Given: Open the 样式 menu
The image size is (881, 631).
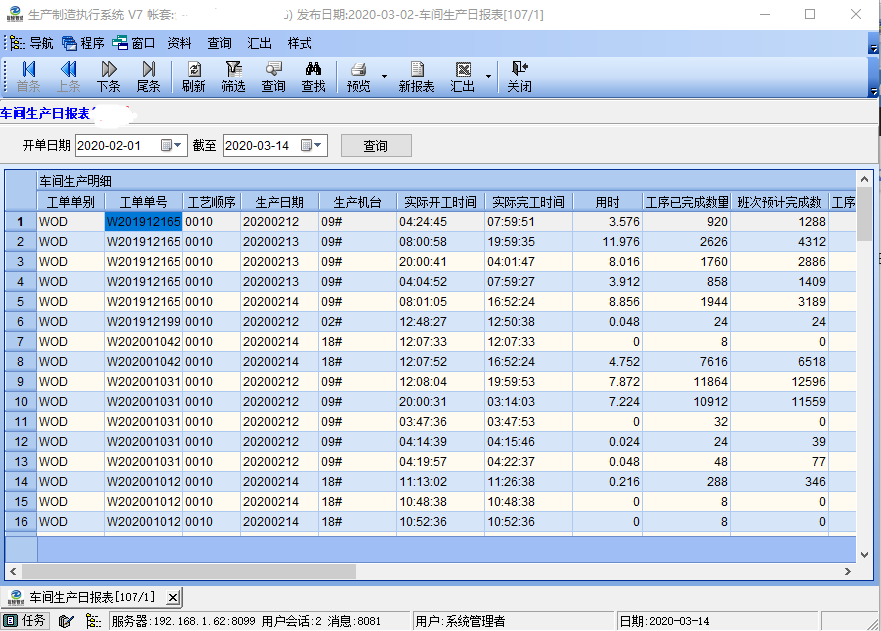Looking at the screenshot, I should tap(299, 43).
